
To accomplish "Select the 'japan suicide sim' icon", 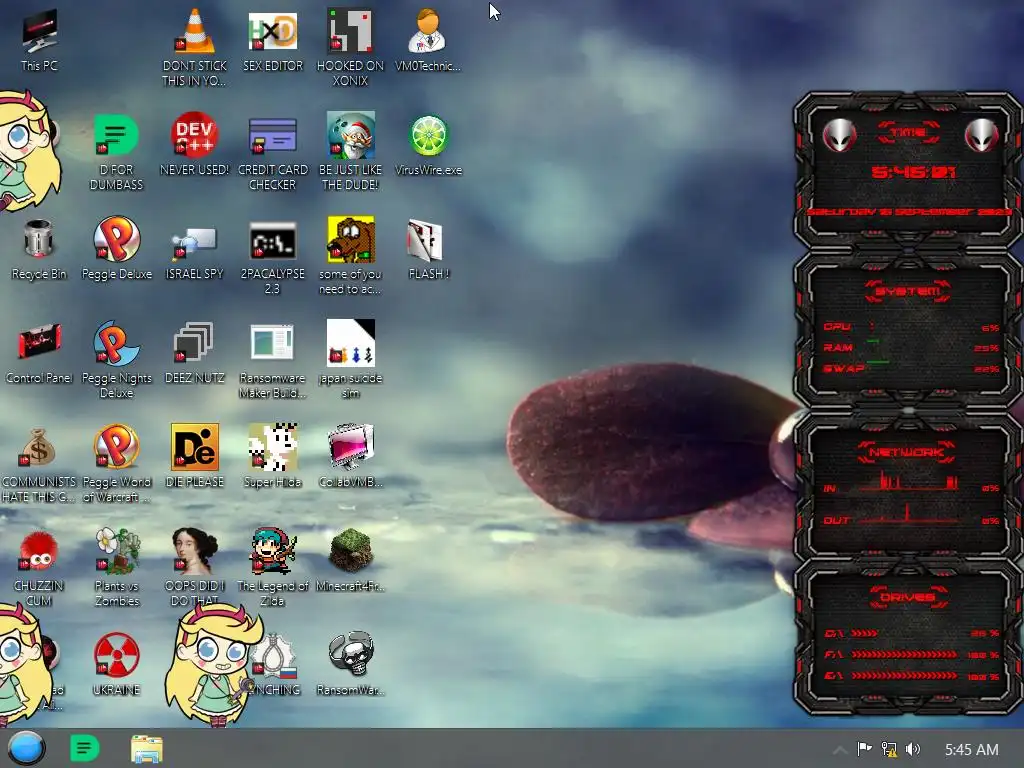I will (351, 359).
